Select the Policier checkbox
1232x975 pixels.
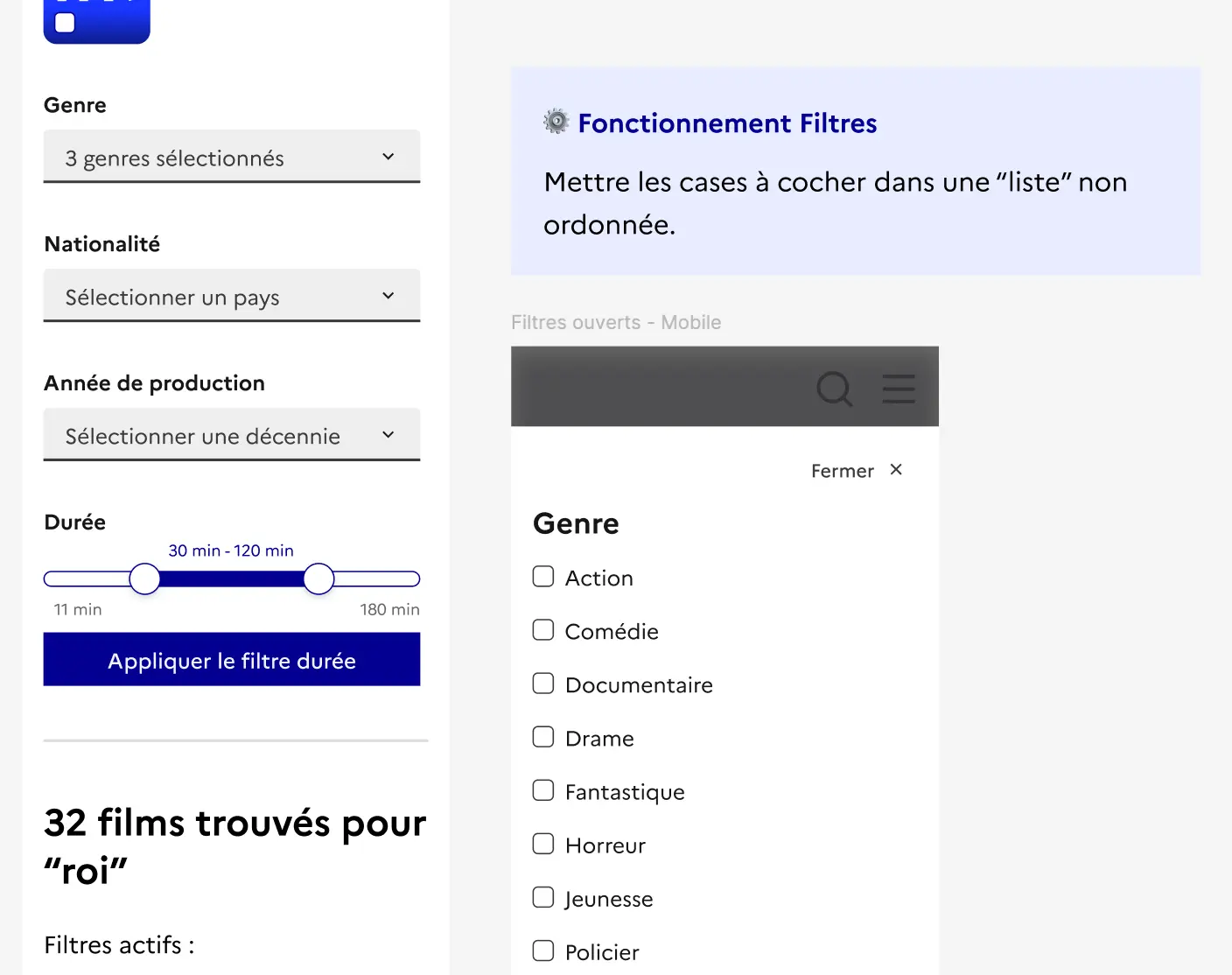543,950
